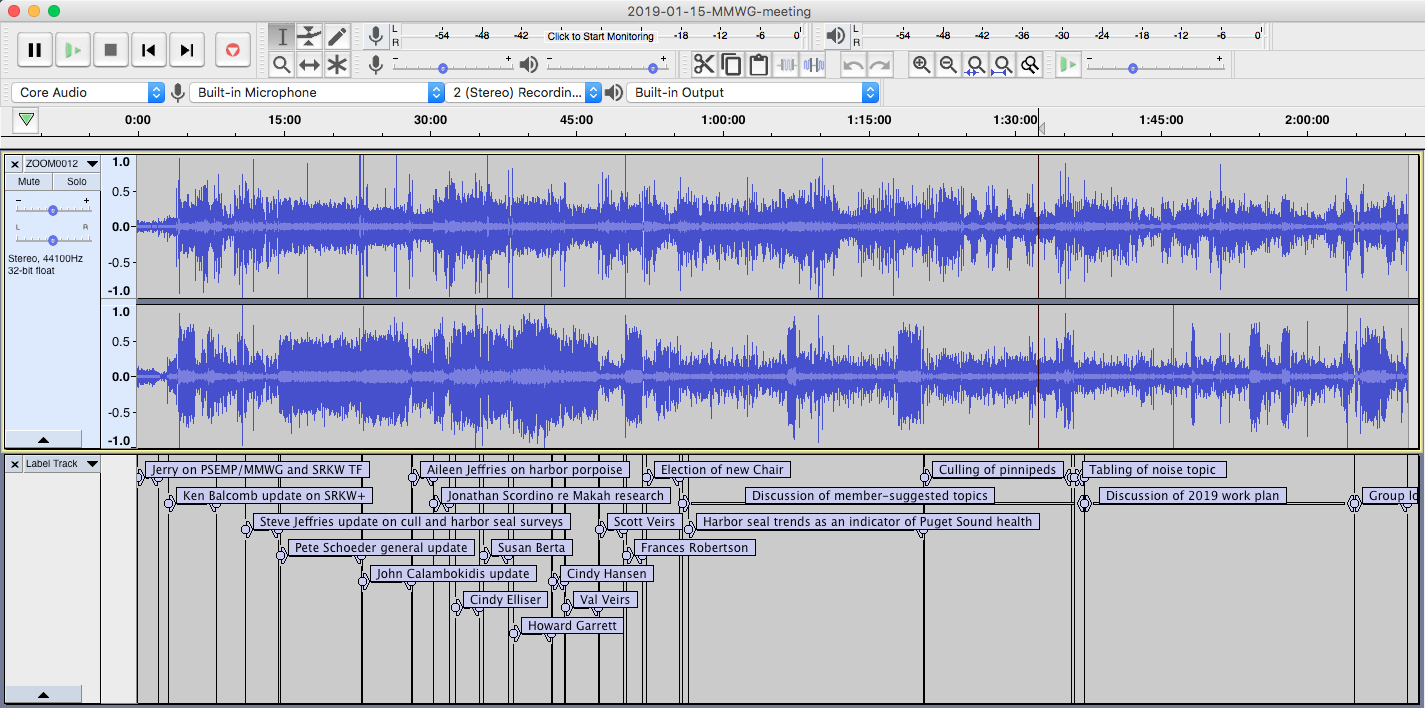Screen dimensions: 1425x708
Task: Select the Election of new Chair label
Action: coord(721,470)
